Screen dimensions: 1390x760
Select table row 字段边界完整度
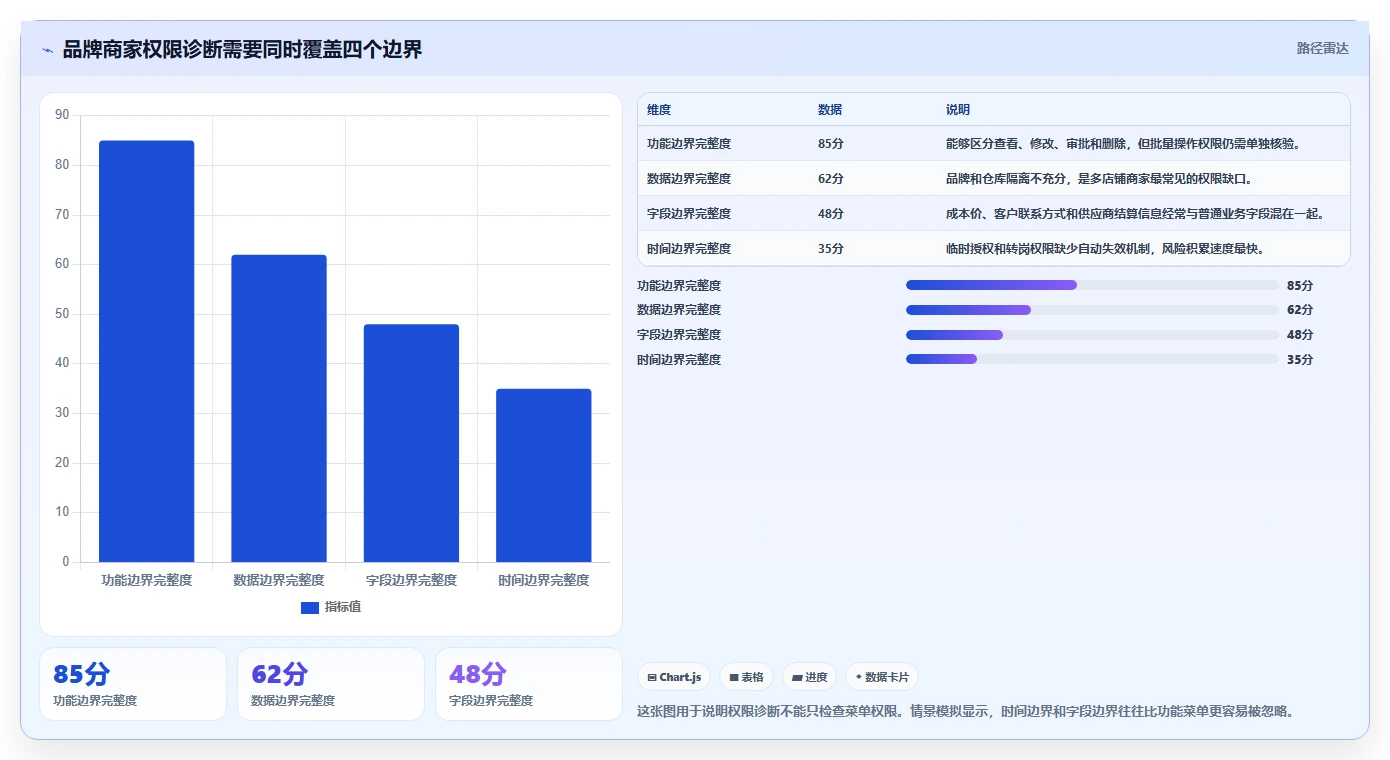[993, 214]
